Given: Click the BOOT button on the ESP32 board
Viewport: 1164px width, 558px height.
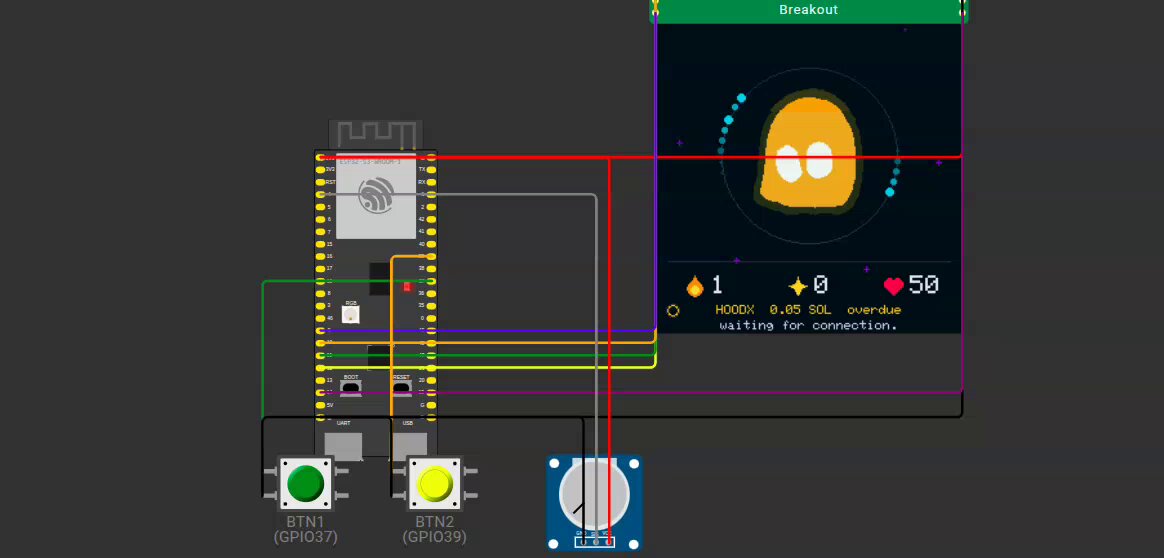Looking at the screenshot, I should tap(350, 387).
